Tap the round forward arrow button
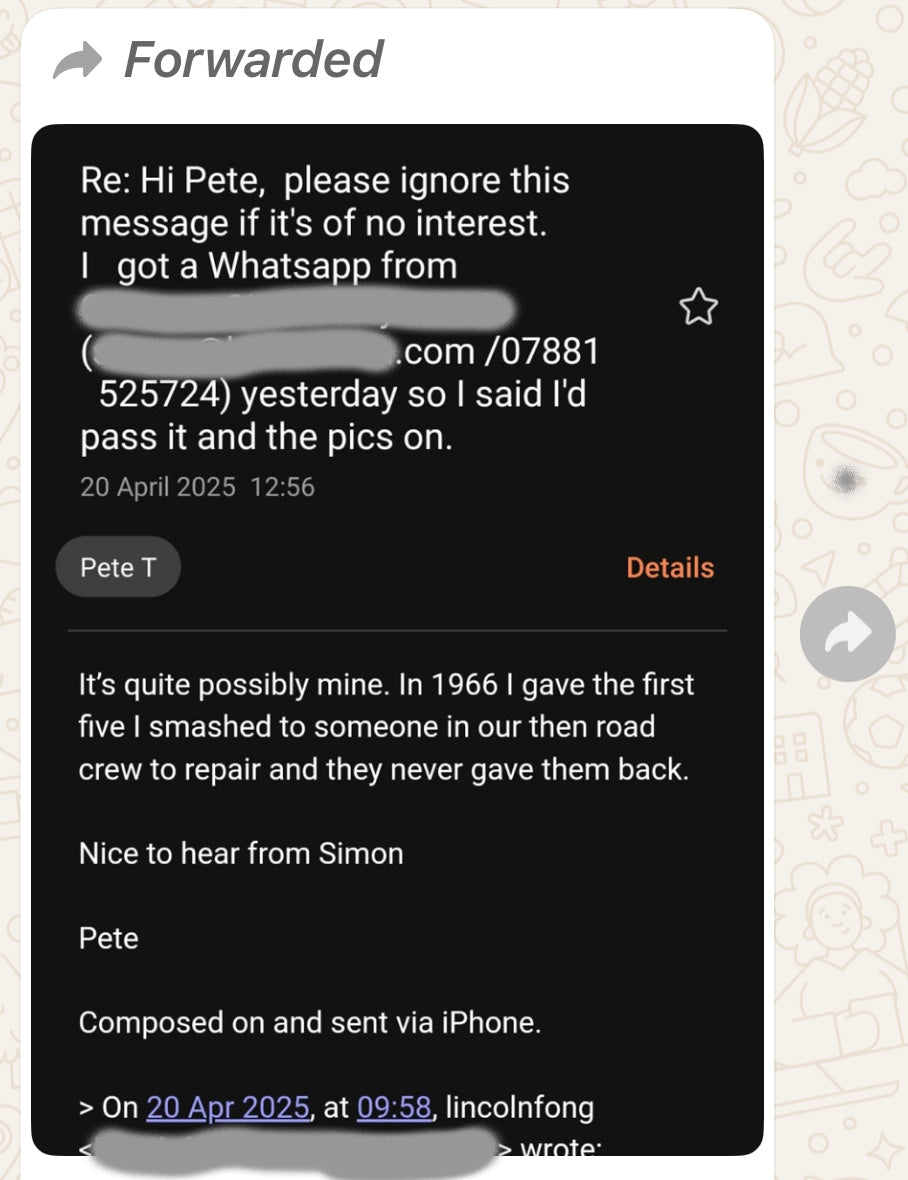 [847, 634]
